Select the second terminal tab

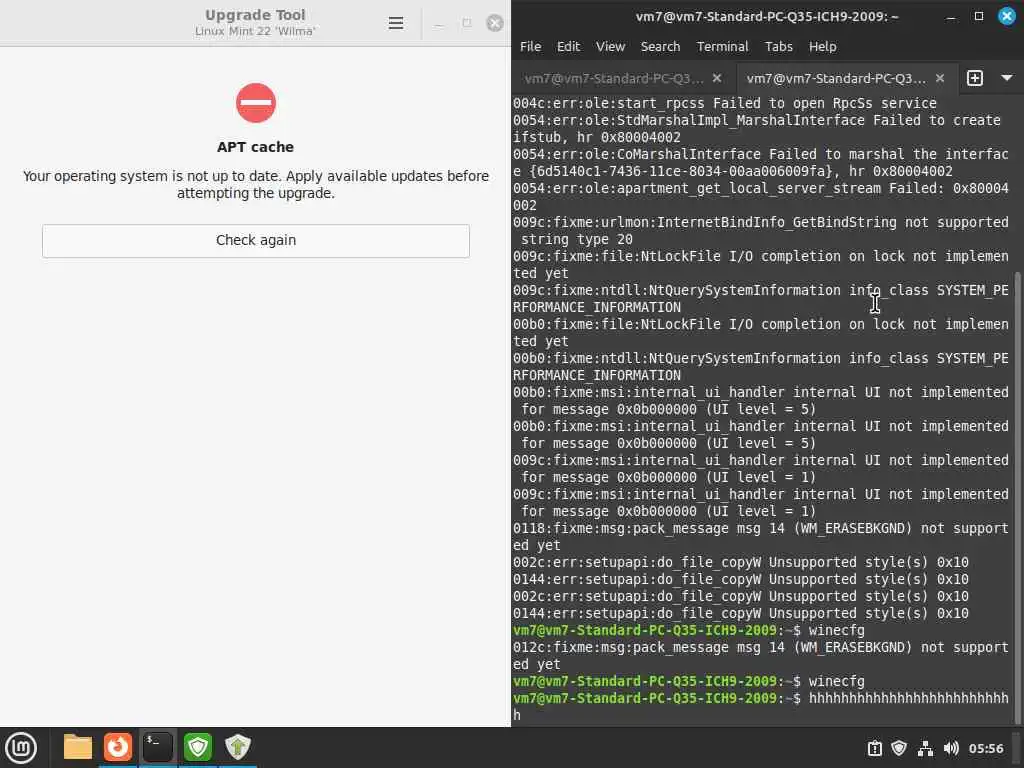(836, 78)
